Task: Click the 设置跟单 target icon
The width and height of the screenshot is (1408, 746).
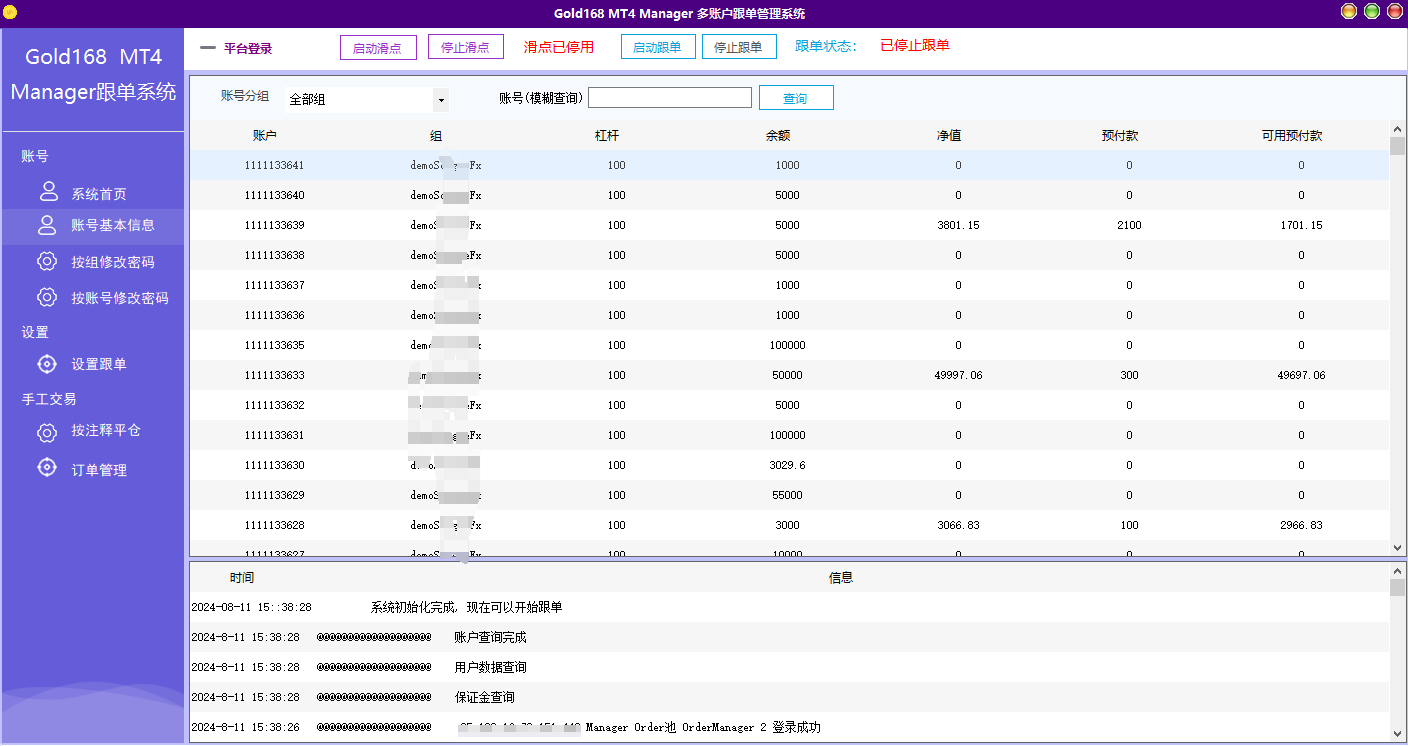Action: (47, 364)
